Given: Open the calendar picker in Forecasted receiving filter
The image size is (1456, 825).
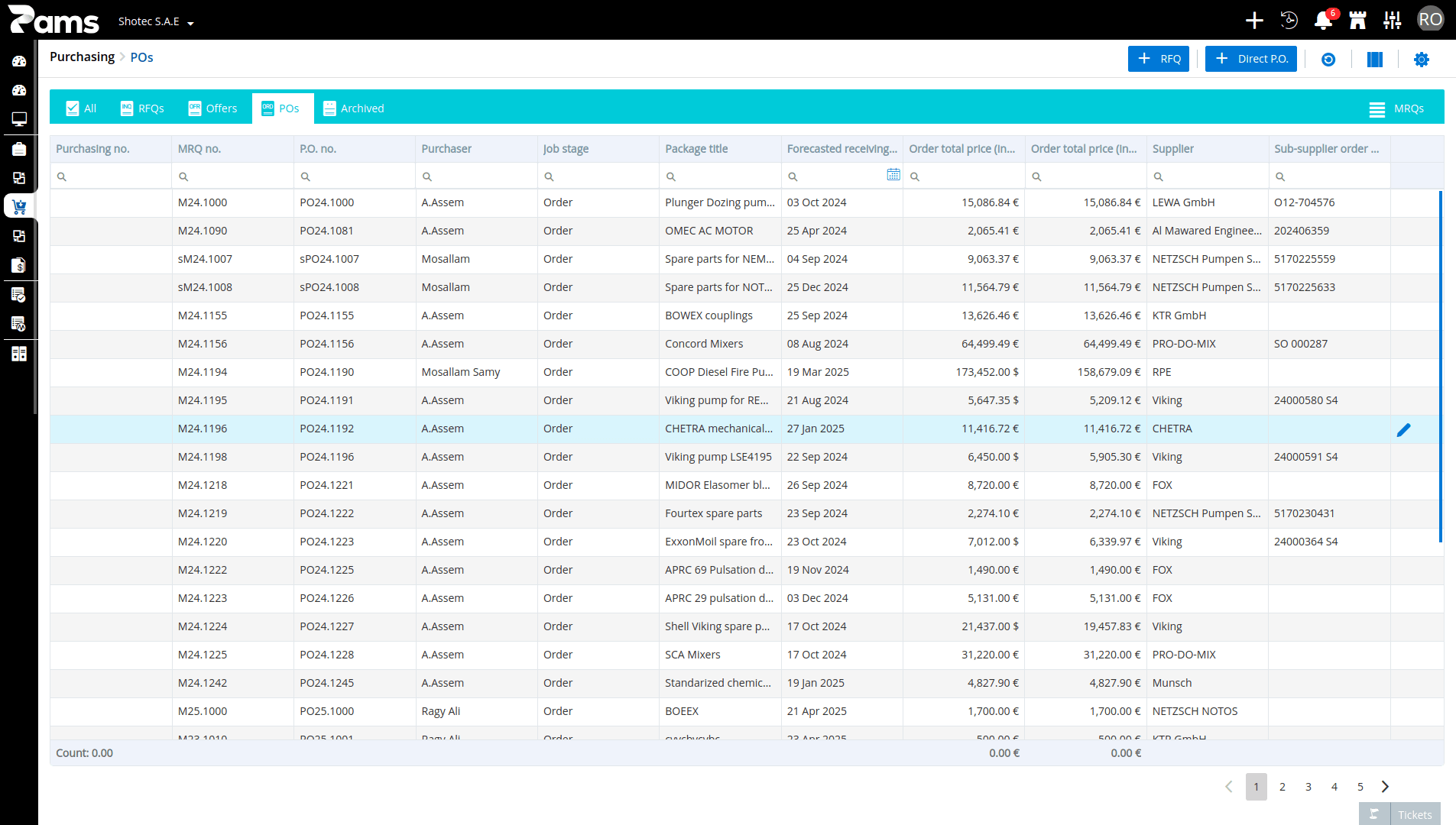Looking at the screenshot, I should coord(893,175).
